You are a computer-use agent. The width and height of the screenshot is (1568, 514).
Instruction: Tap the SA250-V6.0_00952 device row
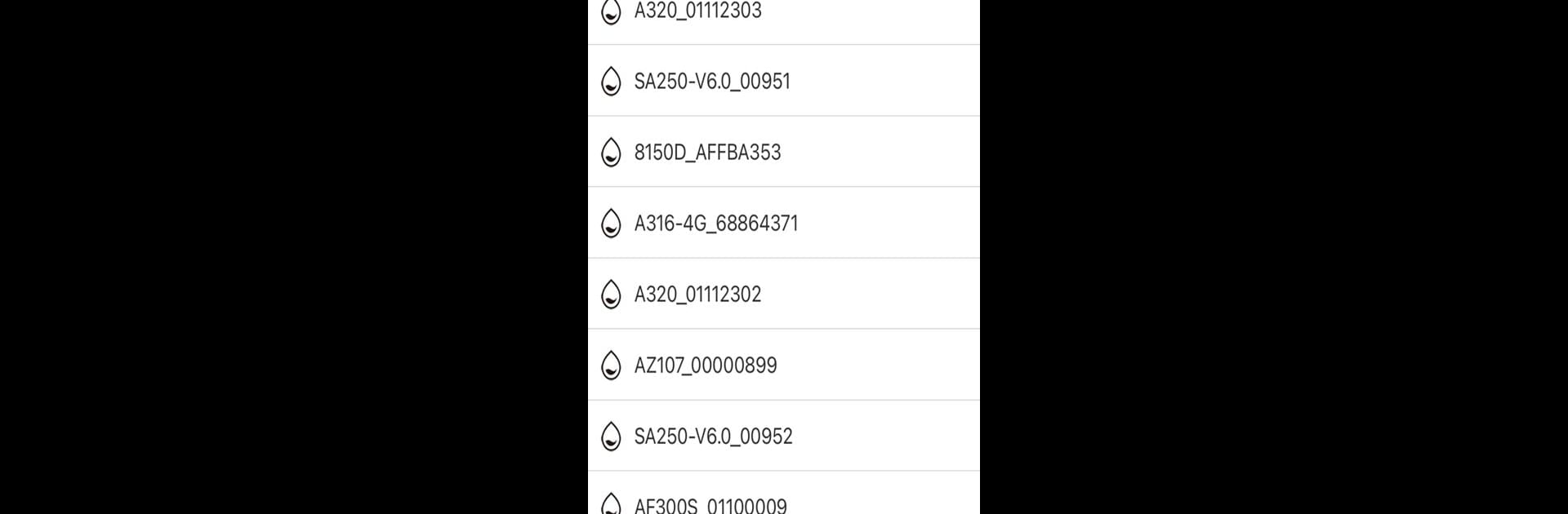click(x=784, y=436)
